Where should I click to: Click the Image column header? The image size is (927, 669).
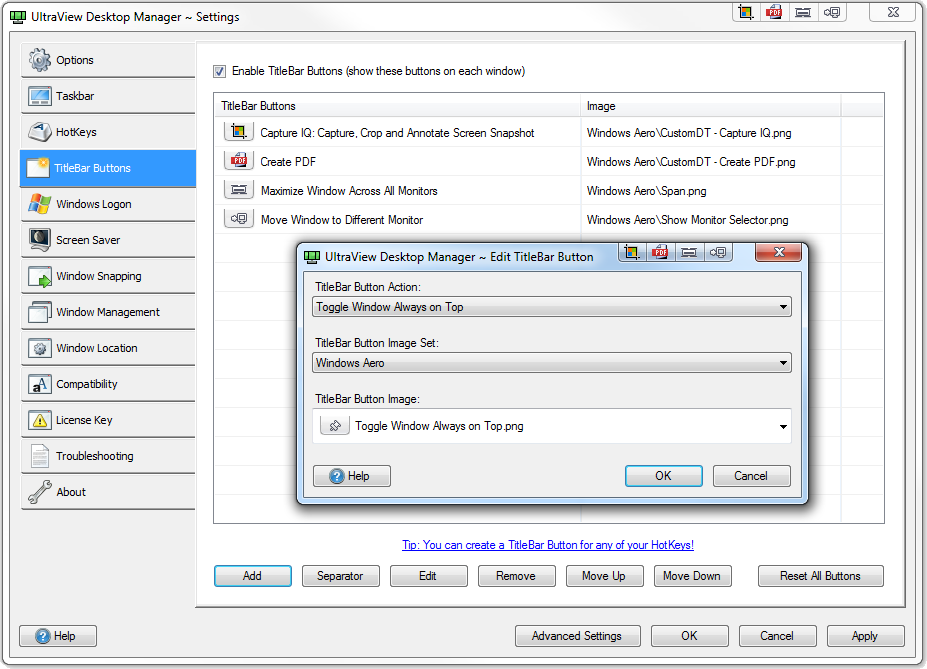711,106
